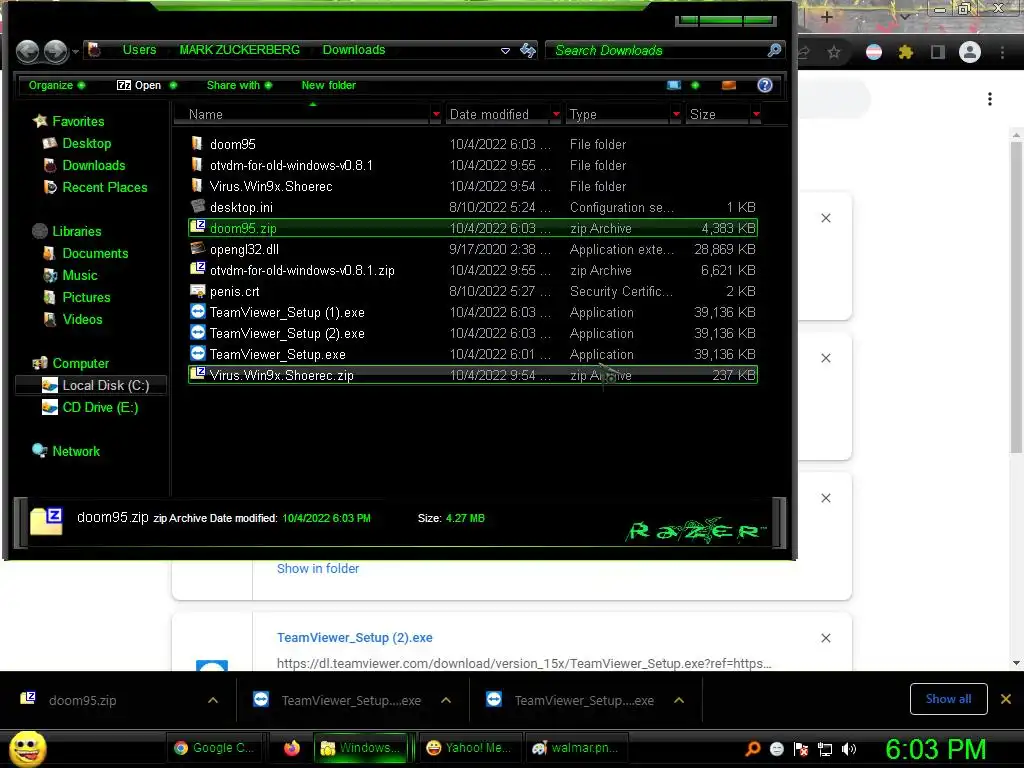Viewport: 1024px width, 768px height.
Task: Expand the first TeamViewer_Setup download shelf chevron
Action: coord(446,700)
